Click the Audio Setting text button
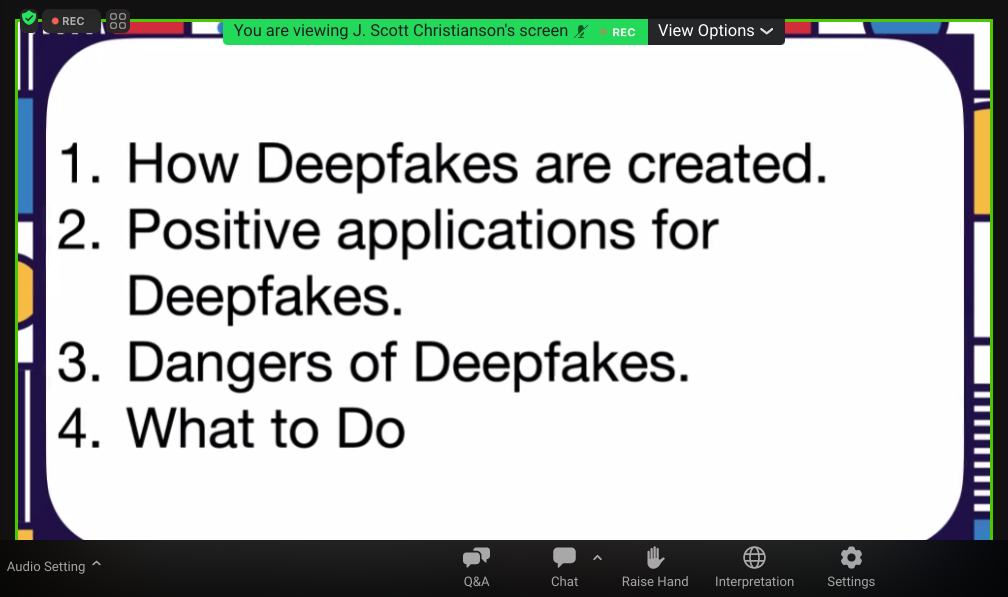This screenshot has width=1008, height=597. pos(46,567)
